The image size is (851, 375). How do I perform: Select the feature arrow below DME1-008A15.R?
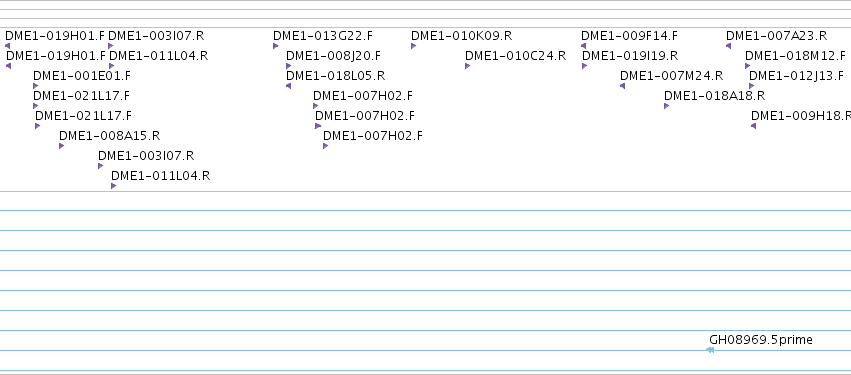62,146
